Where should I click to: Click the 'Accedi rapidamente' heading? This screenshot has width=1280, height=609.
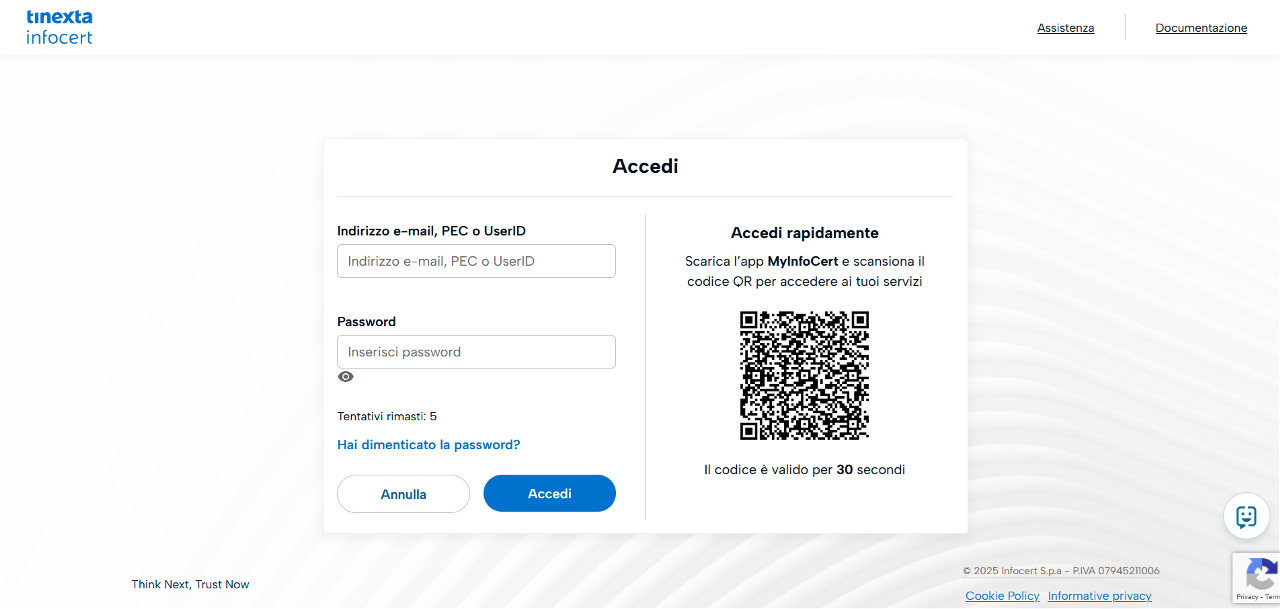coord(804,233)
